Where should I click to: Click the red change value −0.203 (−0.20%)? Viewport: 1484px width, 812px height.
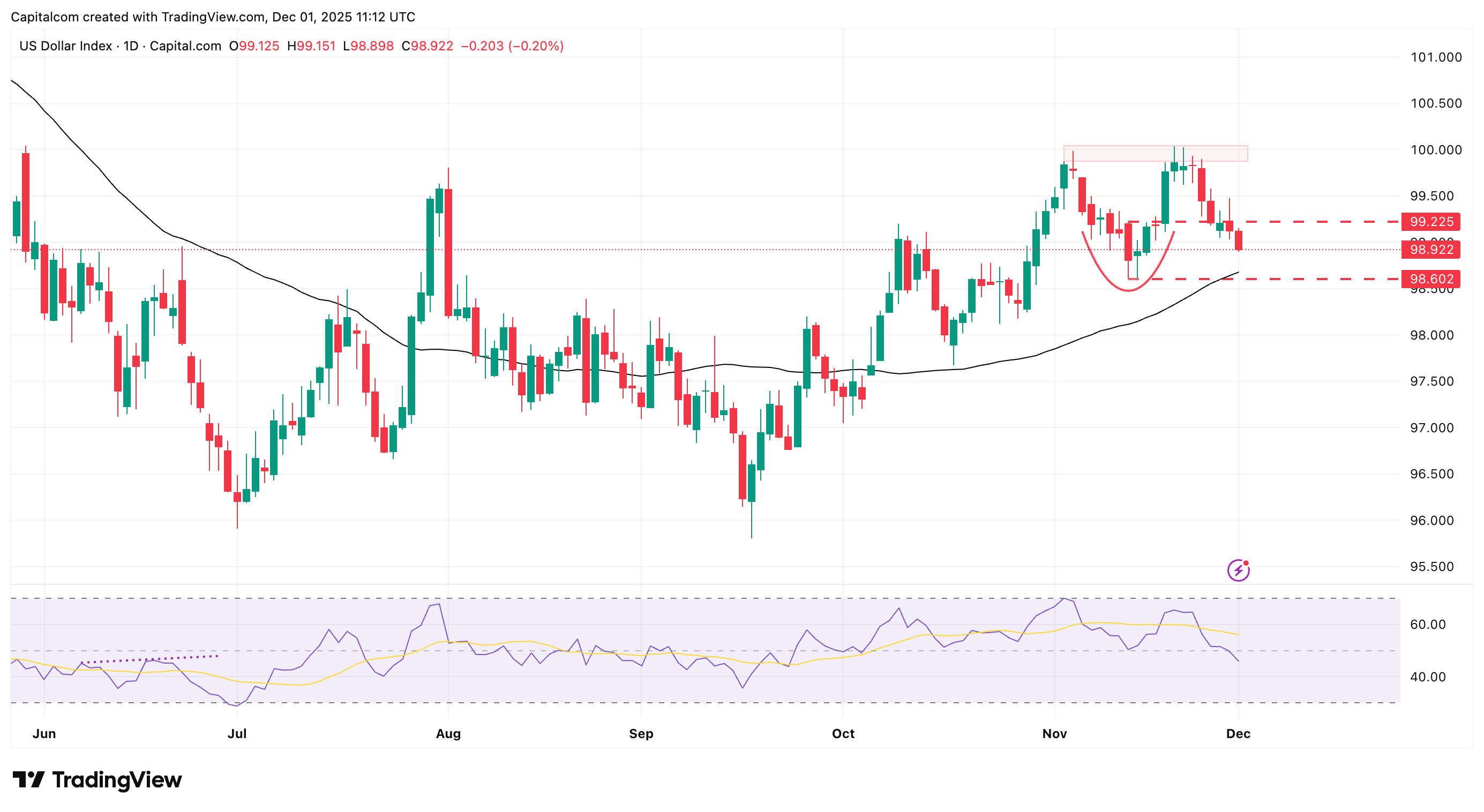[512, 46]
